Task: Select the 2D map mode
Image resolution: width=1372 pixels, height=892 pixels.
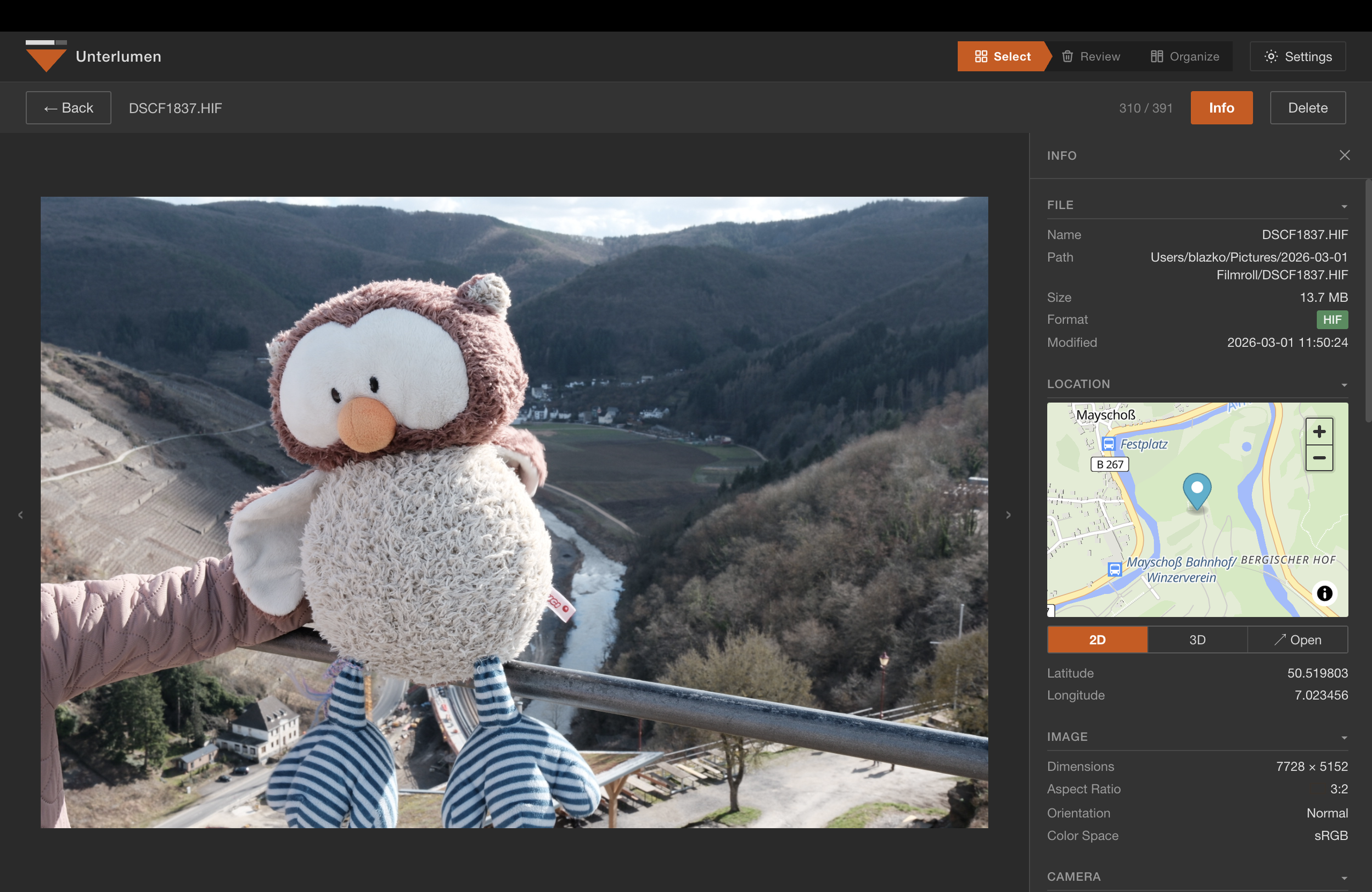Action: [x=1097, y=639]
